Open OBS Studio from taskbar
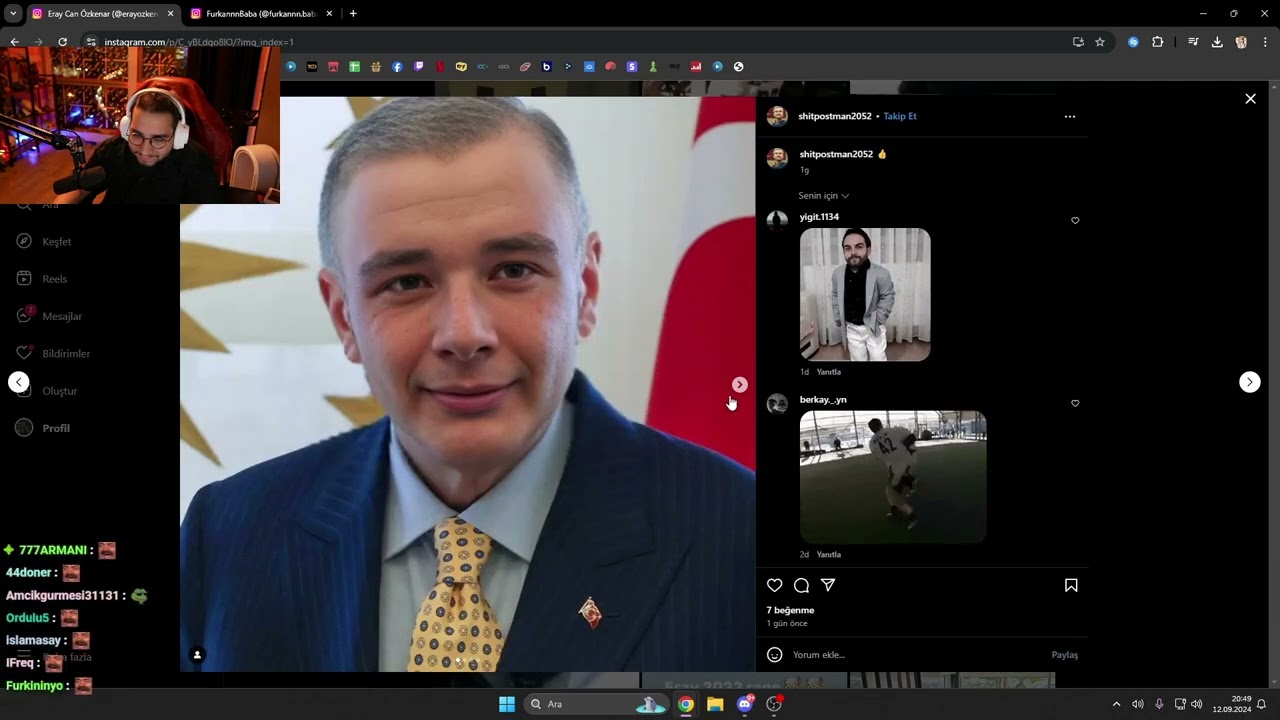The image size is (1280, 720). [774, 704]
